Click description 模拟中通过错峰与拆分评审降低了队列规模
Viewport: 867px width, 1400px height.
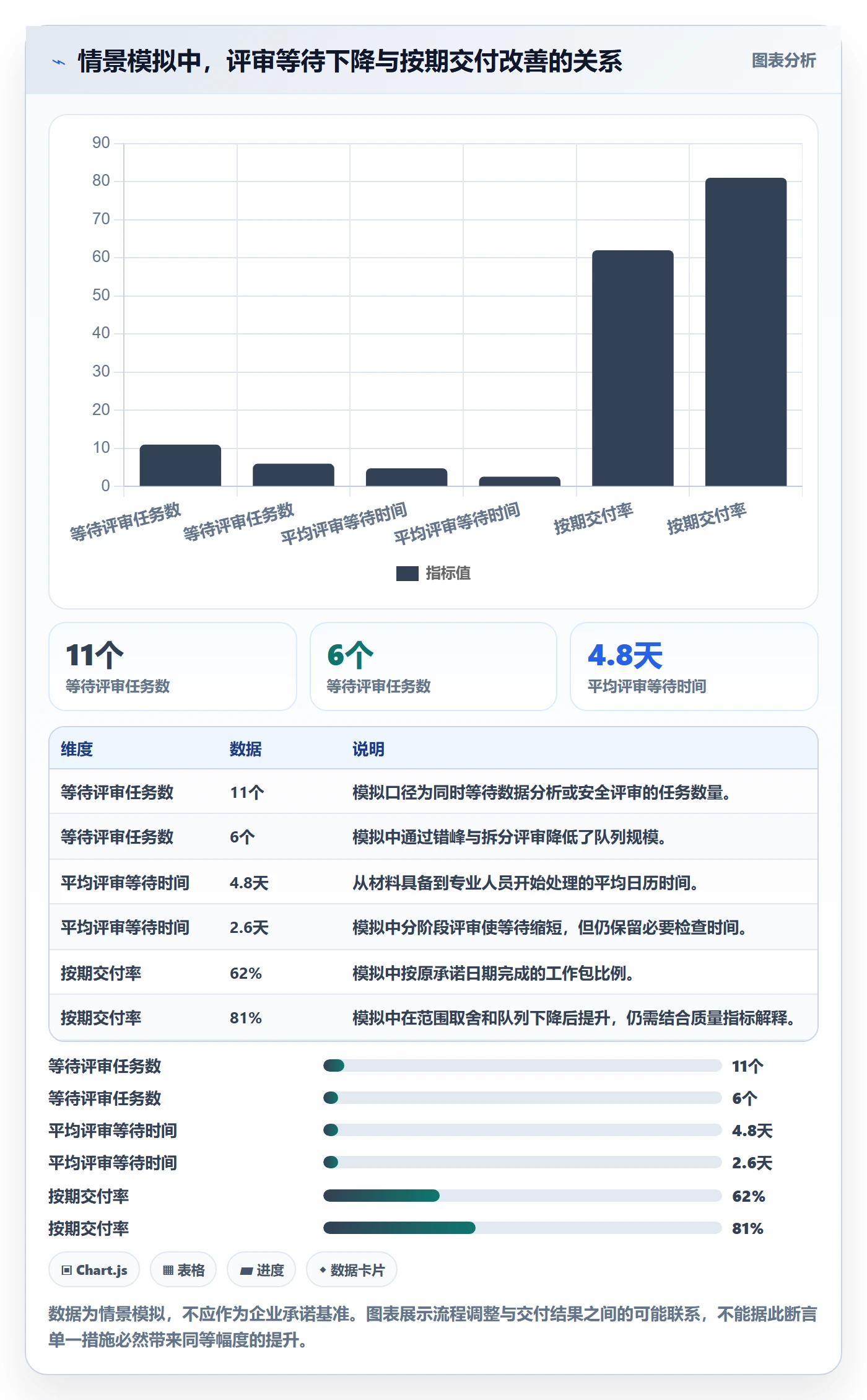509,837
